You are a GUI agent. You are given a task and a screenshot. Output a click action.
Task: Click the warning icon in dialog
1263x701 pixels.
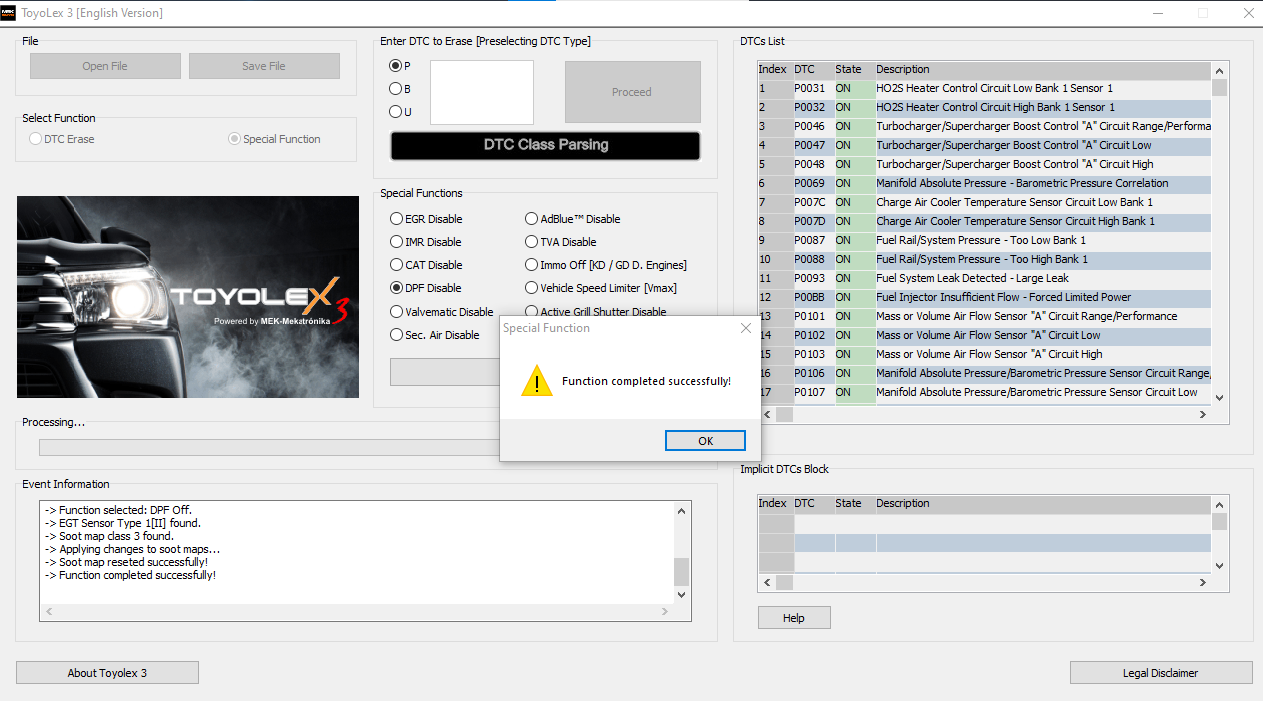(537, 381)
